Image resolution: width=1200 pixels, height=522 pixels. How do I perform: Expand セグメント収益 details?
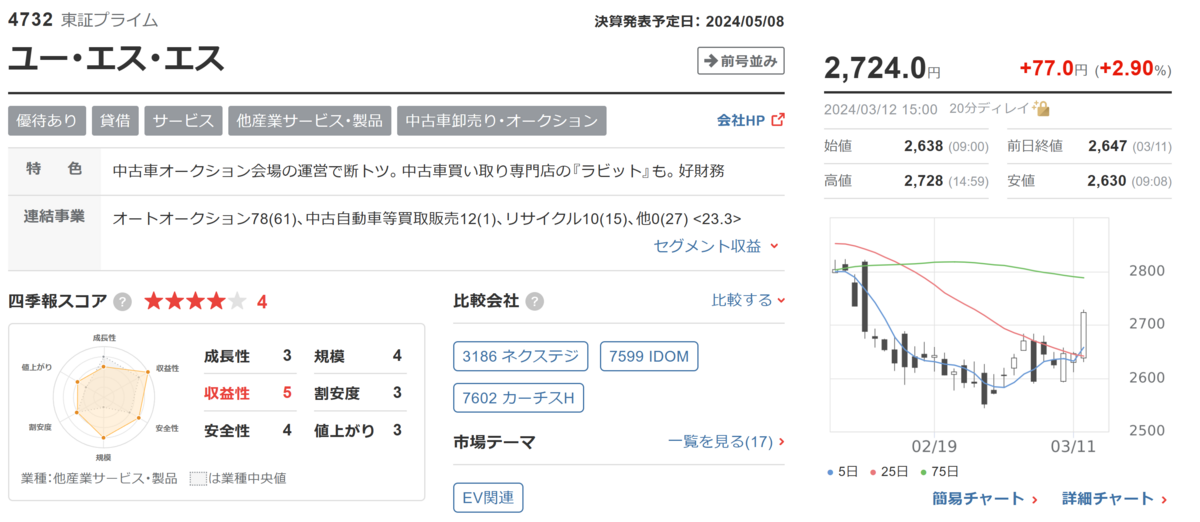click(716, 245)
